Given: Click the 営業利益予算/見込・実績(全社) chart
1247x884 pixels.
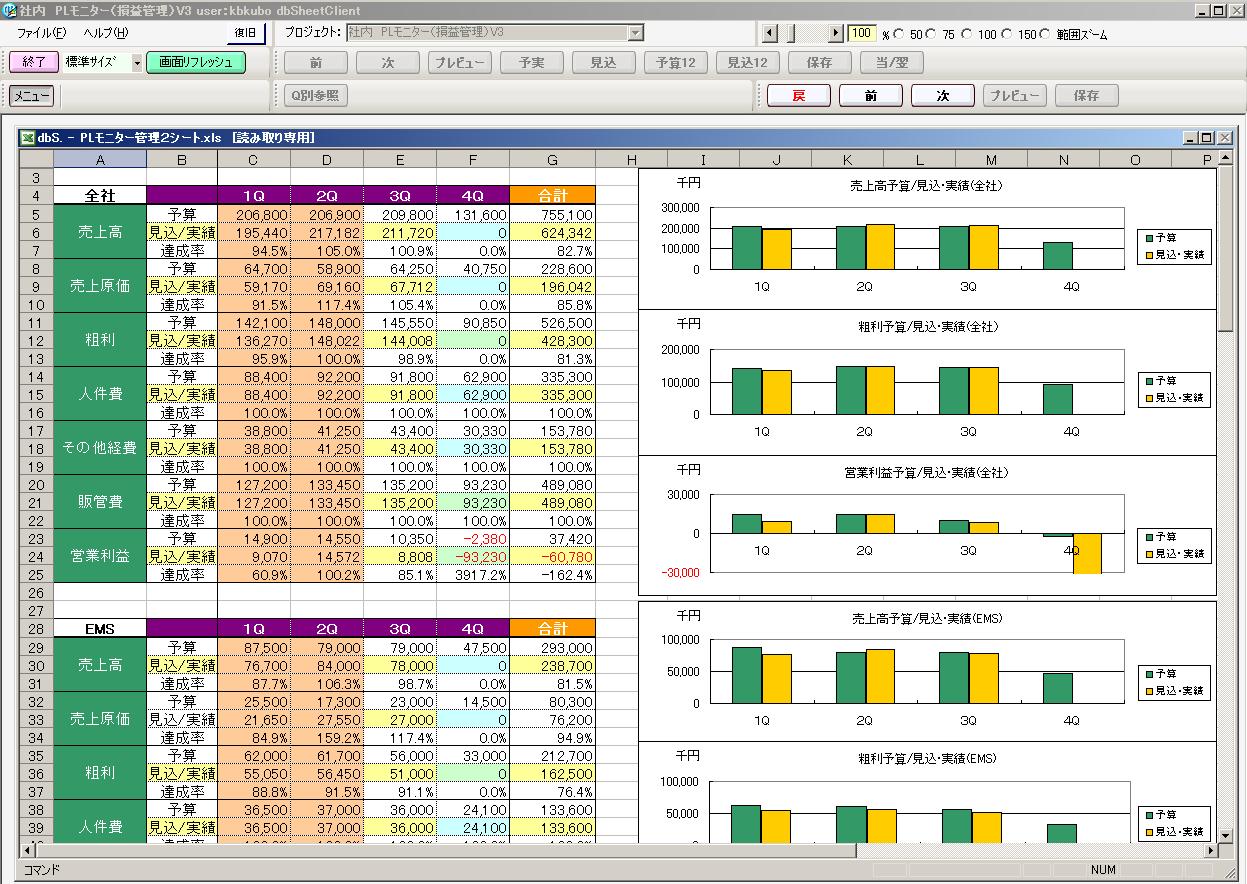Looking at the screenshot, I should click(927, 526).
